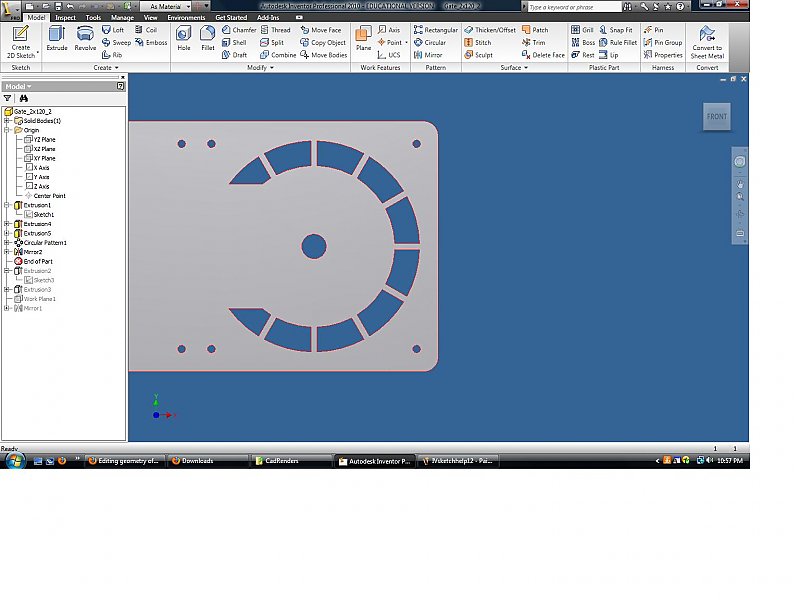Expand the Circular Pattern1 node
Viewport: 800px width, 600px height.
coord(7,243)
